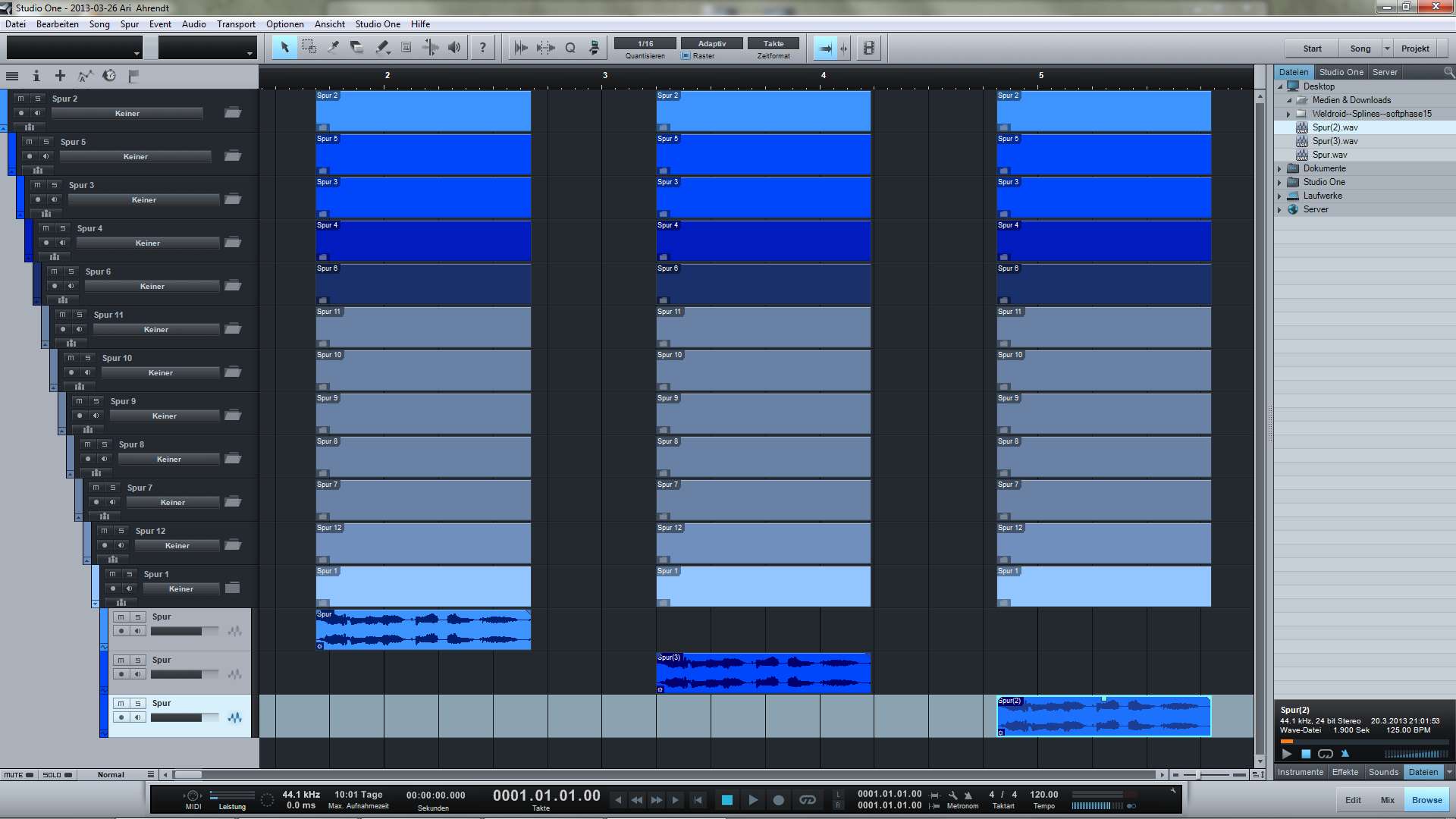Screen dimensions: 1456x819
Task: Adjust the browser preview volume slider
Action: [x=1416, y=755]
